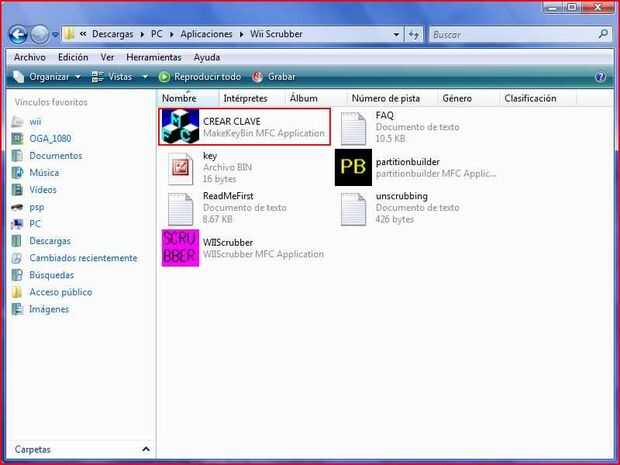Image resolution: width=620 pixels, height=465 pixels.
Task: Click the Música sidebar icon
Action: coord(17,172)
